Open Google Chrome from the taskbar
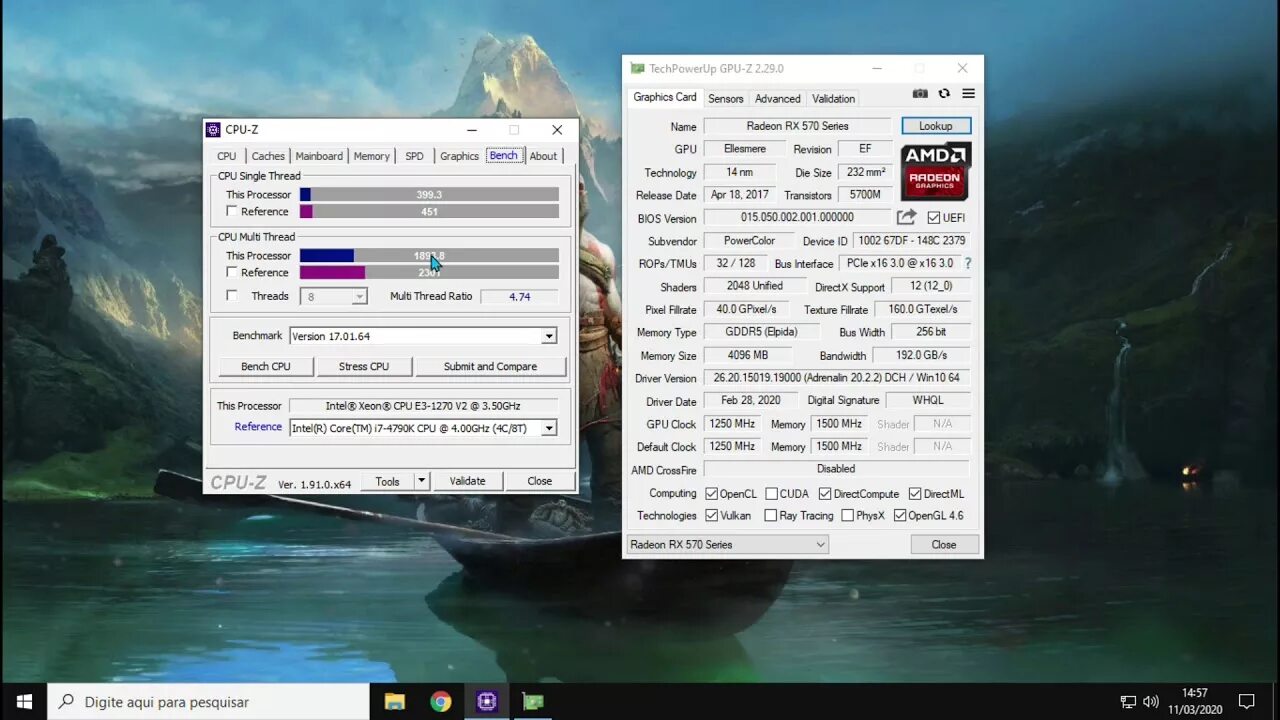Screen dimensions: 1280x720 pos(440,702)
